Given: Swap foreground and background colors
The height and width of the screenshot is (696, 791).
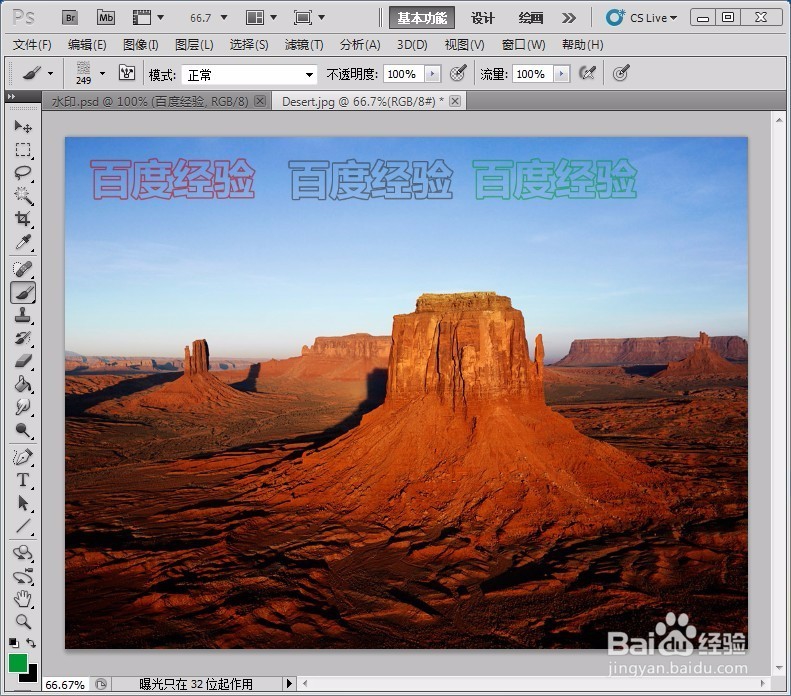Looking at the screenshot, I should (x=31, y=643).
